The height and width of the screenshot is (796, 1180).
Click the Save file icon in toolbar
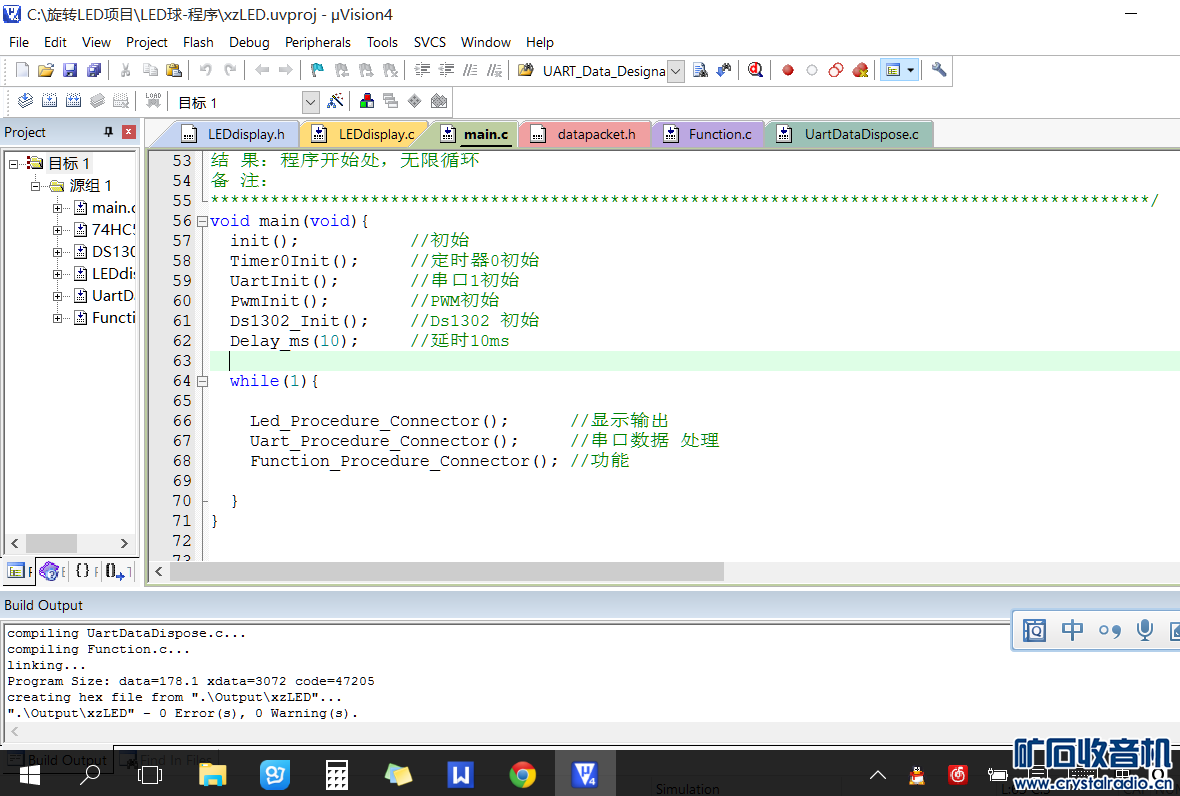pos(70,70)
